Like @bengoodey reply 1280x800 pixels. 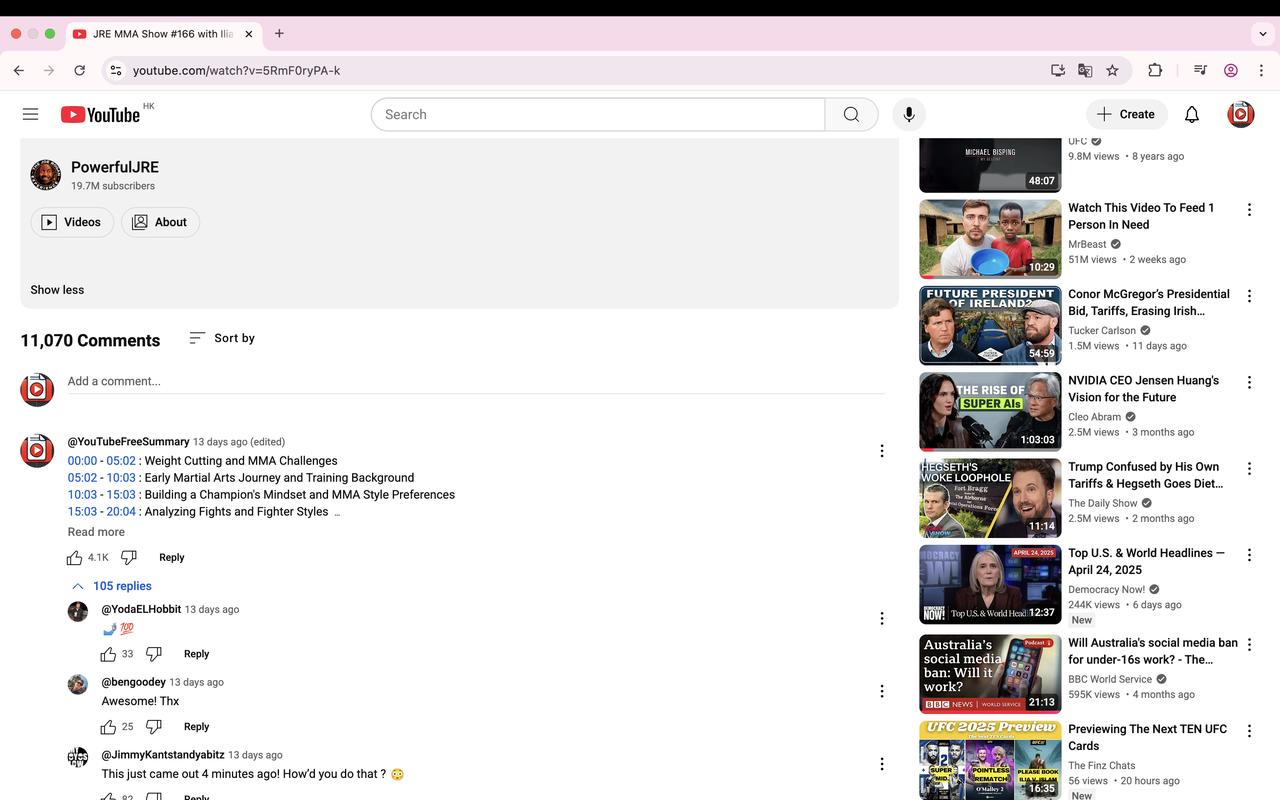[108, 727]
